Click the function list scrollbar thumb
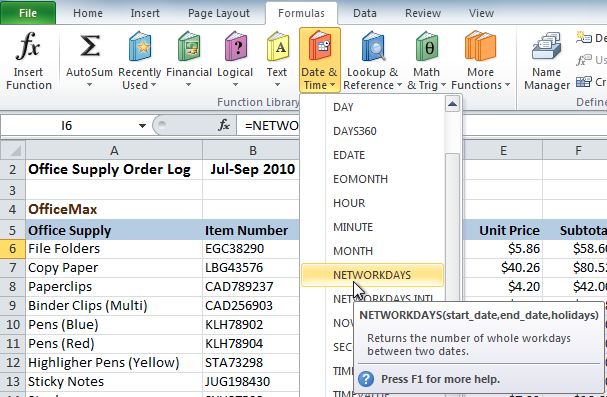This screenshot has height=397, width=607. tap(452, 228)
